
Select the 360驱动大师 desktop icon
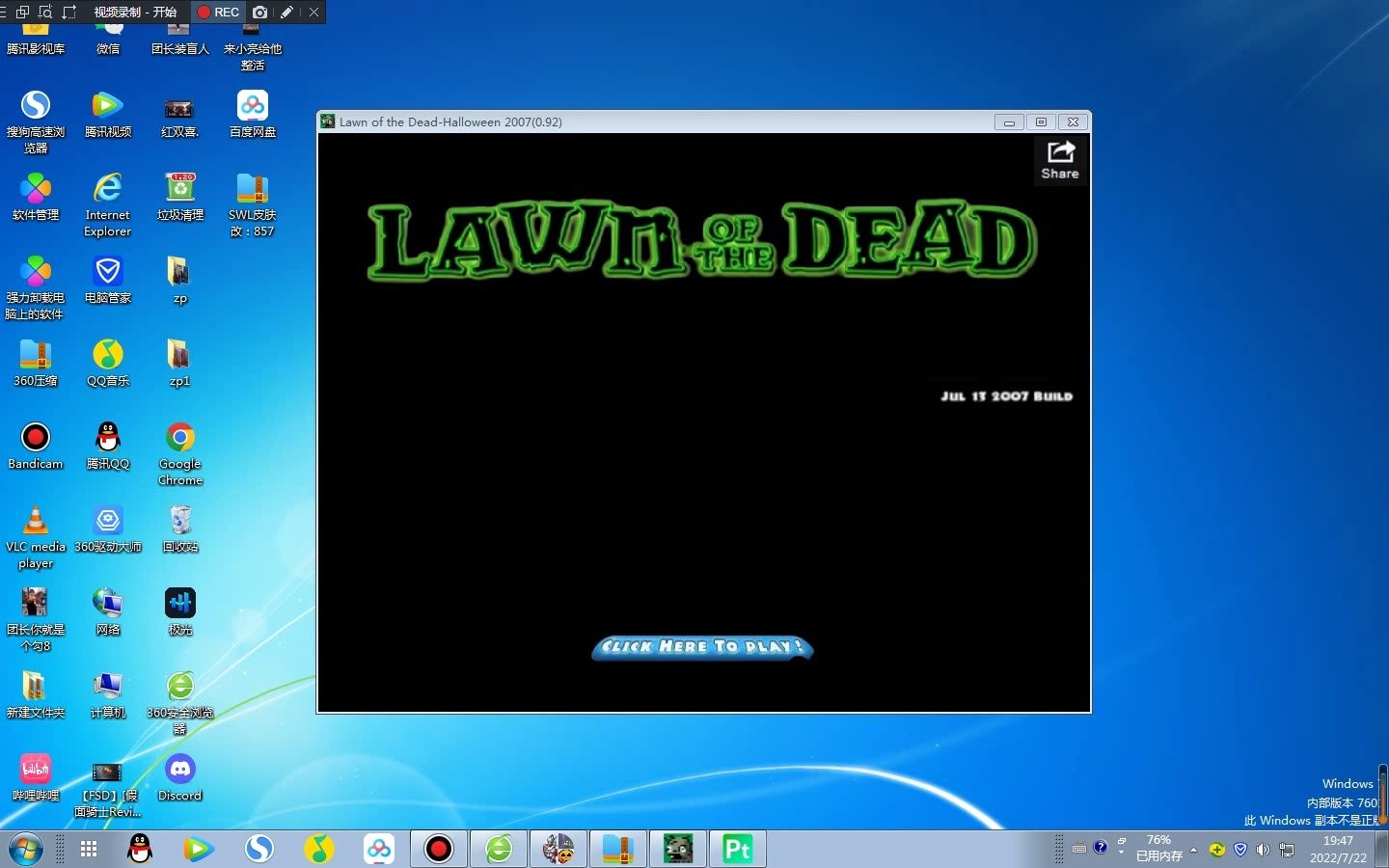click(x=108, y=529)
